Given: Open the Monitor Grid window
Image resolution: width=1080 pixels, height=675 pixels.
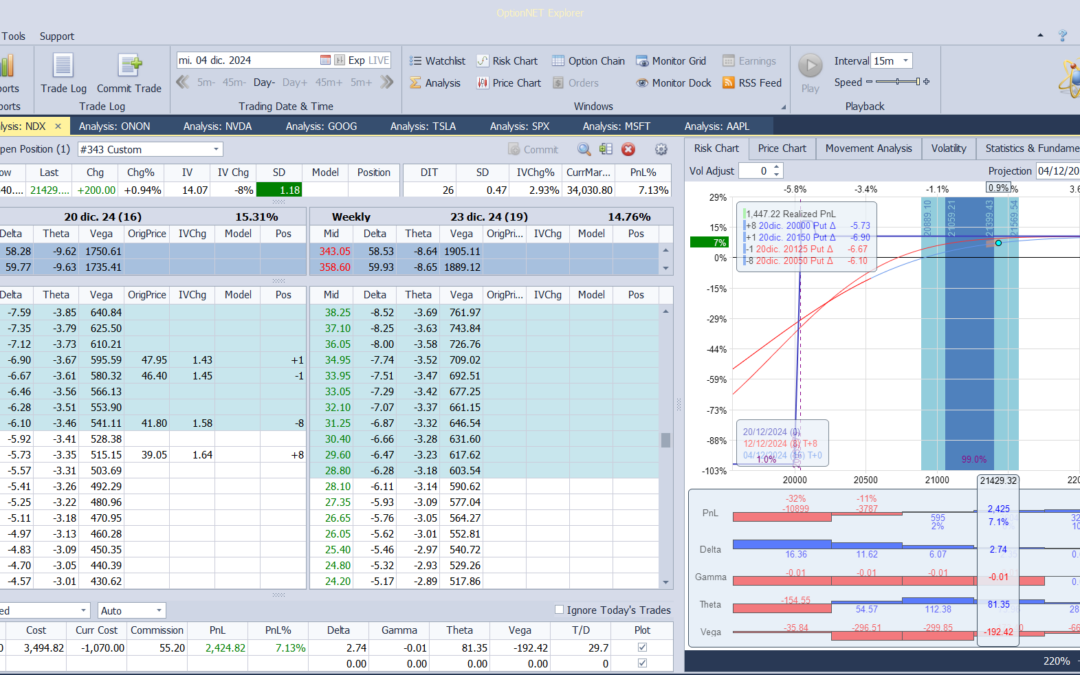Looking at the screenshot, I should [x=671, y=61].
